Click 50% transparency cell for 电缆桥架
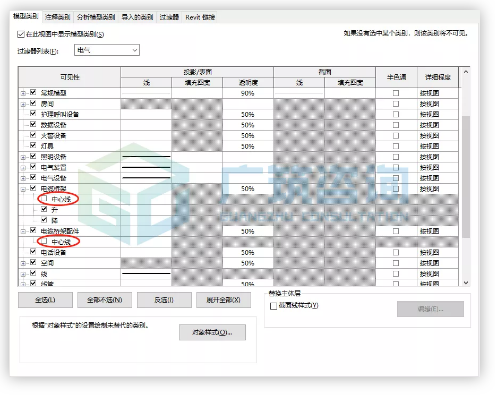The width and height of the screenshot is (495, 395). 248,189
